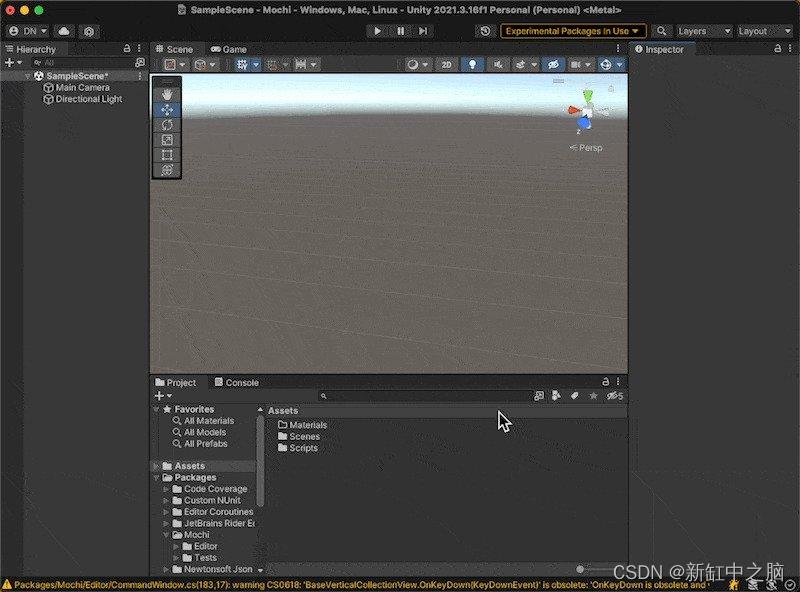Select the Rect tool
This screenshot has width=800, height=592.
[167, 155]
